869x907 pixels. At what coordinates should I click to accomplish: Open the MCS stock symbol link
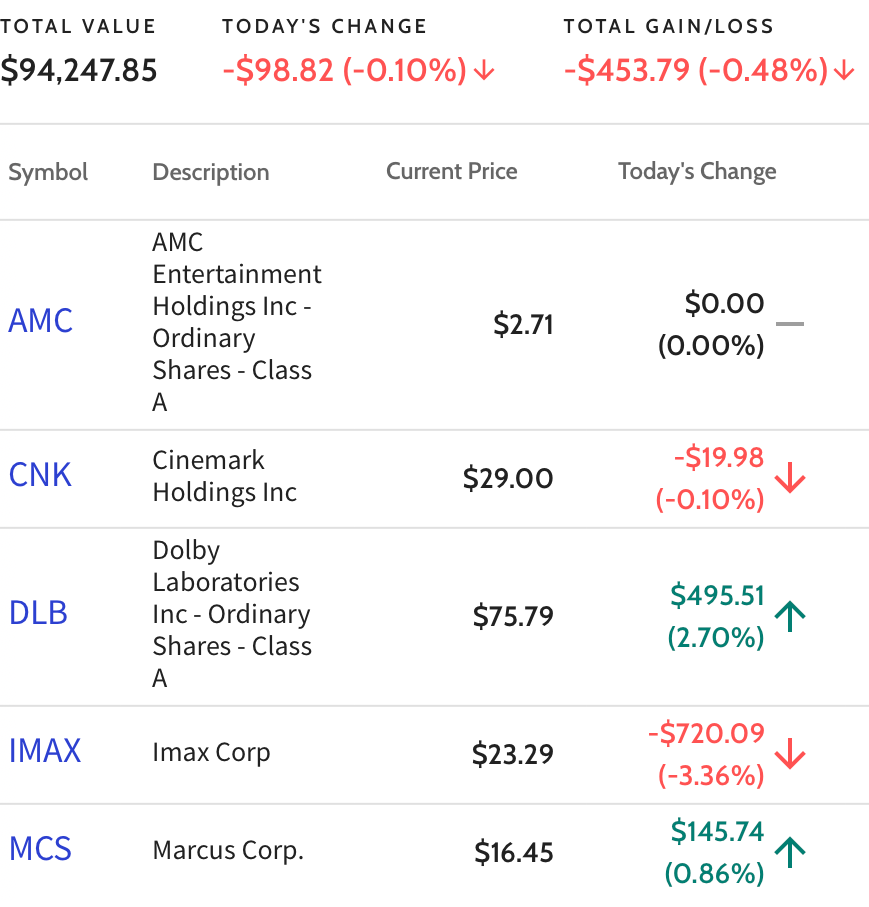40,849
